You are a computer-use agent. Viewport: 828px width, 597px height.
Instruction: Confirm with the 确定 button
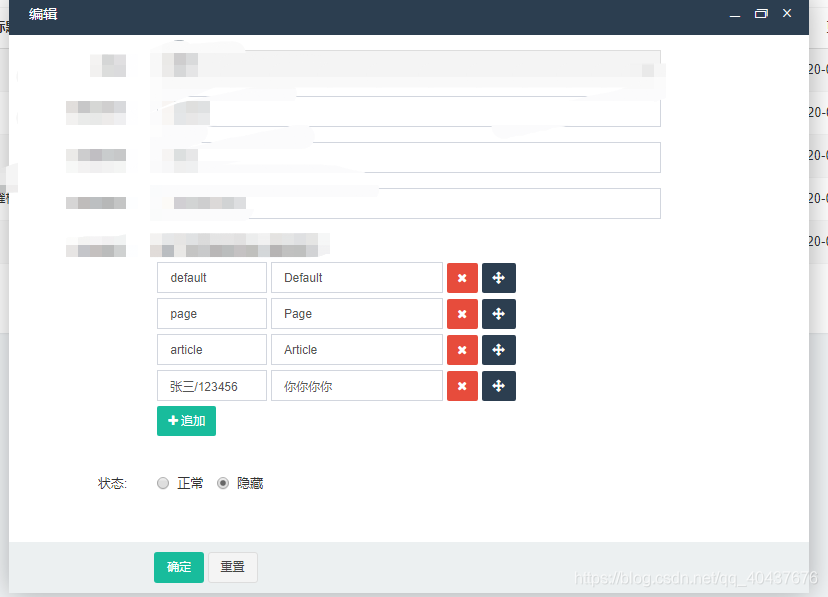click(x=179, y=567)
